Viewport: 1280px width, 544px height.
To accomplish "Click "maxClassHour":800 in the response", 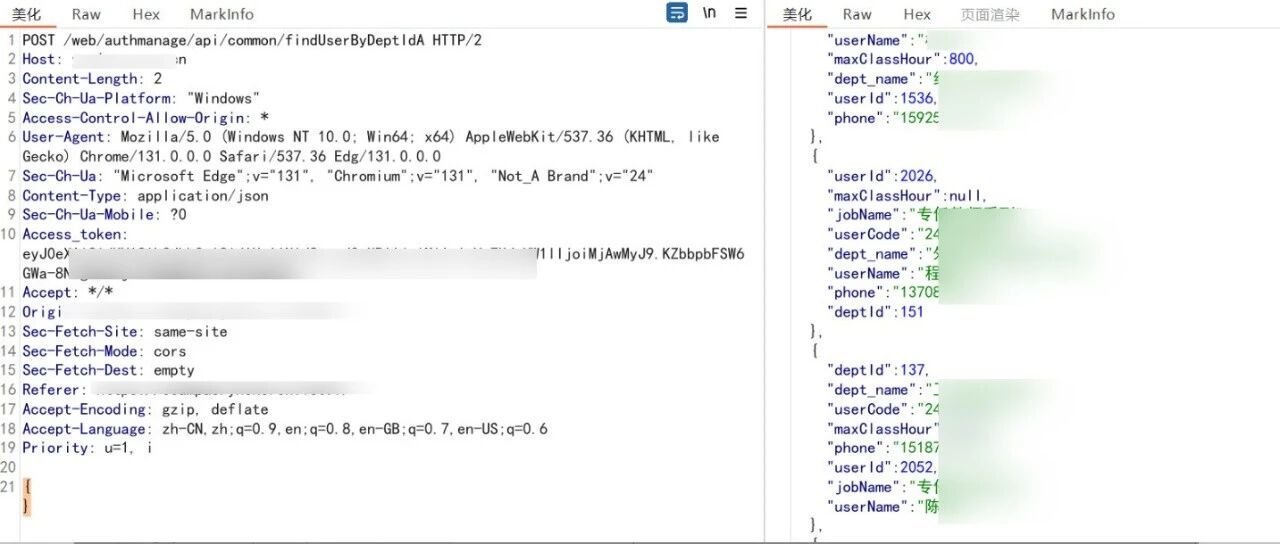I will [902, 59].
